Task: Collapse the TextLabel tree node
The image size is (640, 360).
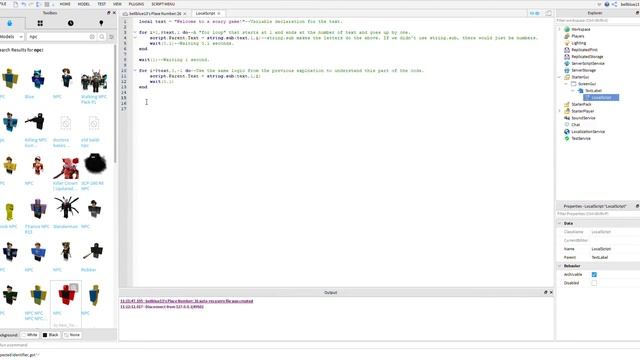Action: (x=573, y=91)
